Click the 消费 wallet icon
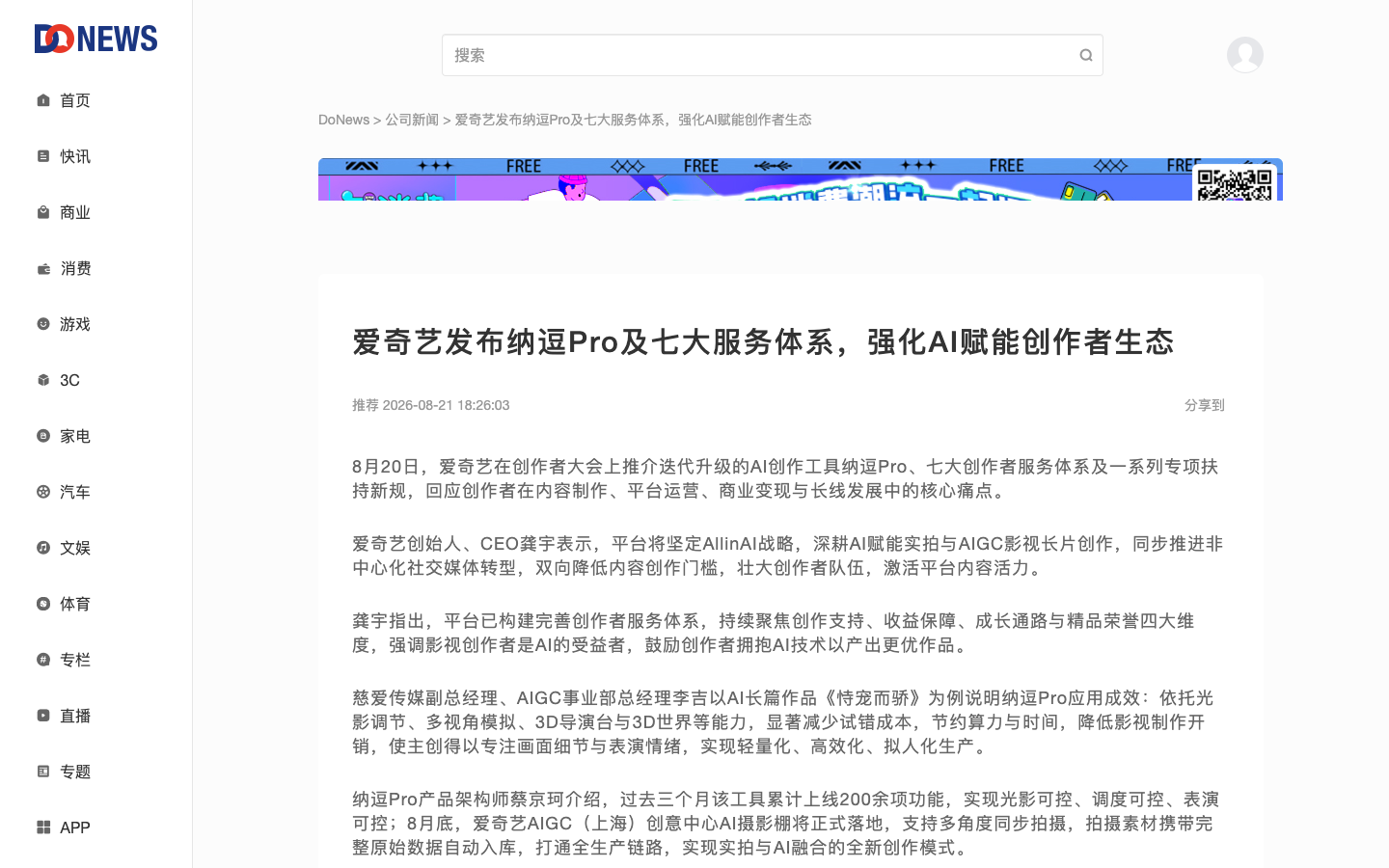Viewport: 1389px width, 868px height. pos(43,268)
